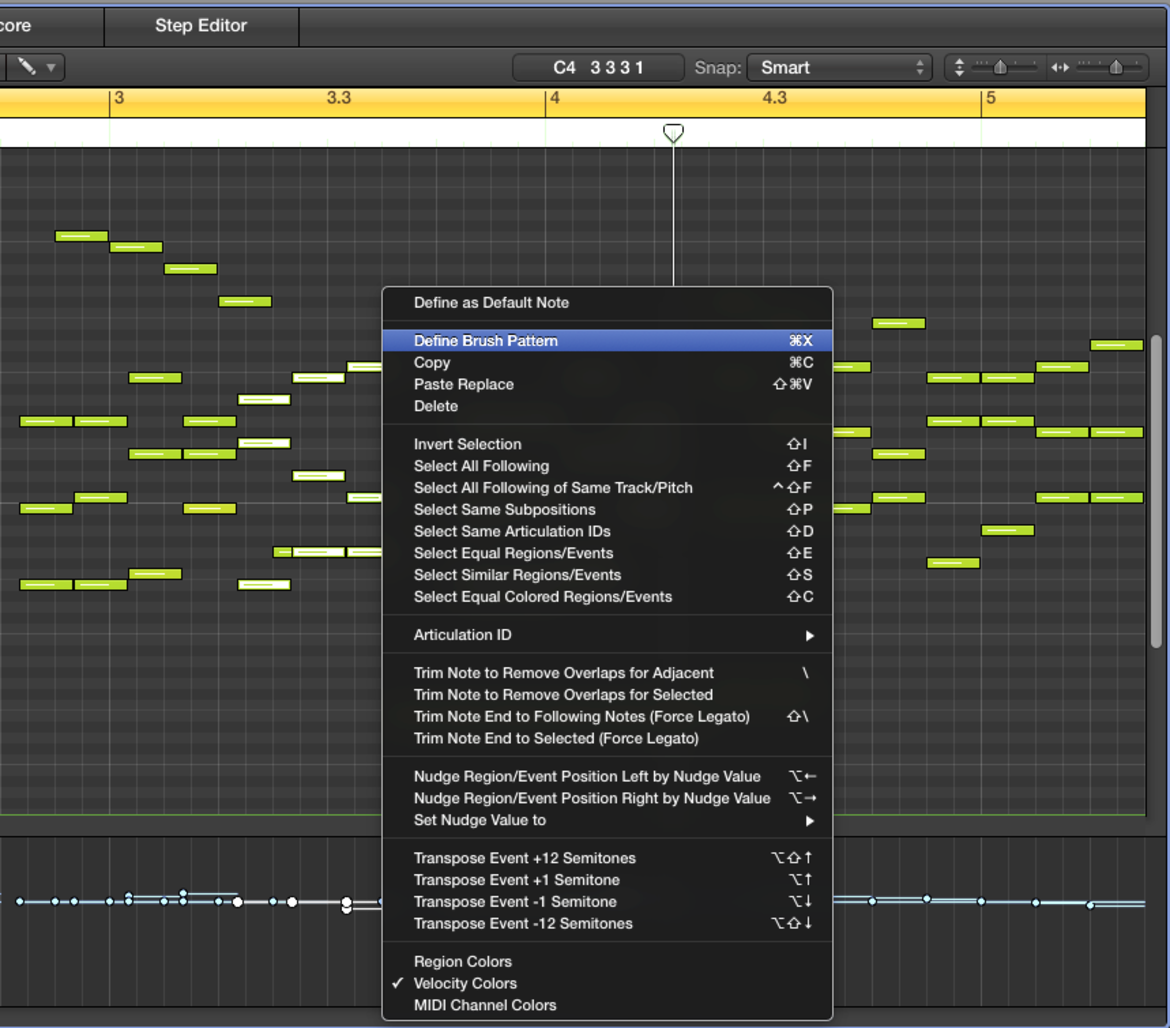Click bar 5 in the yellow ruler
The height and width of the screenshot is (1028, 1170).
pyautogui.click(x=990, y=98)
